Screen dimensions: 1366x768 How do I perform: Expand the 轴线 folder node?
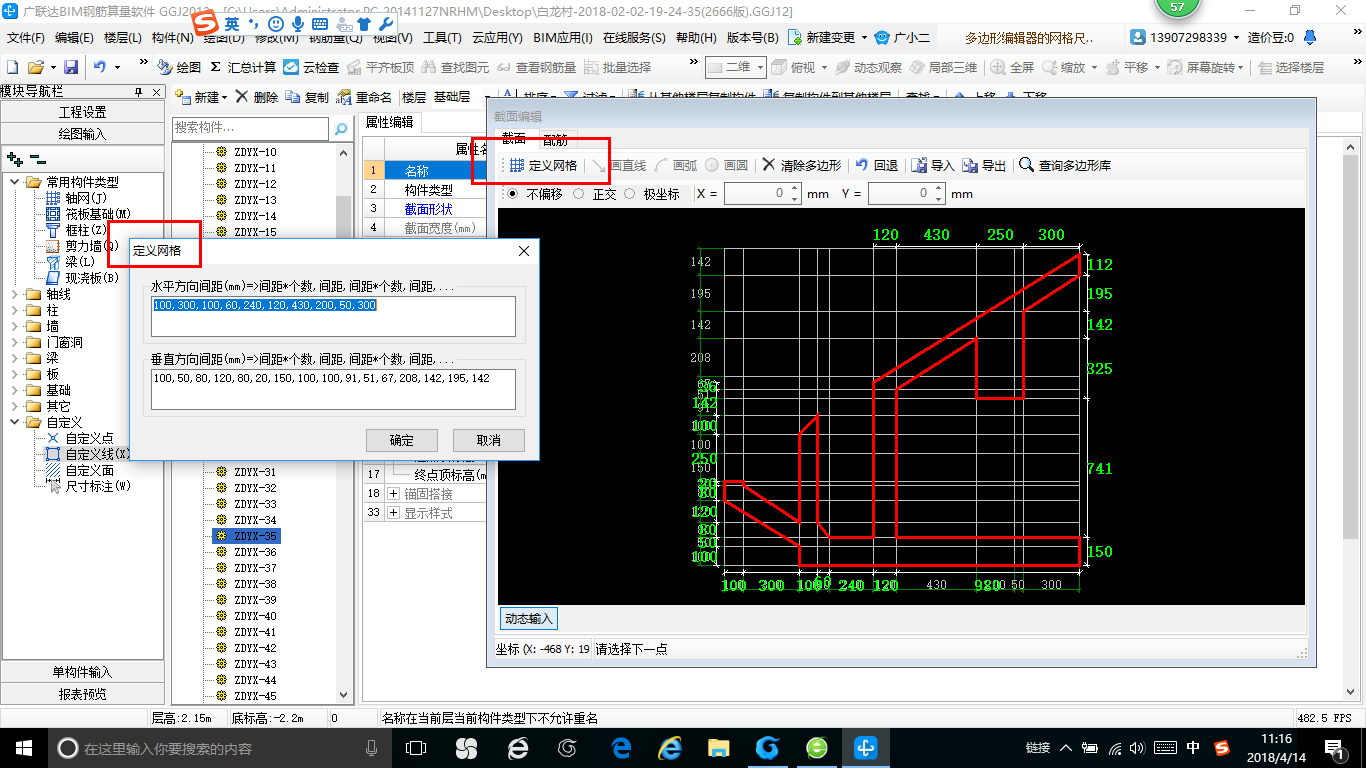[14, 294]
